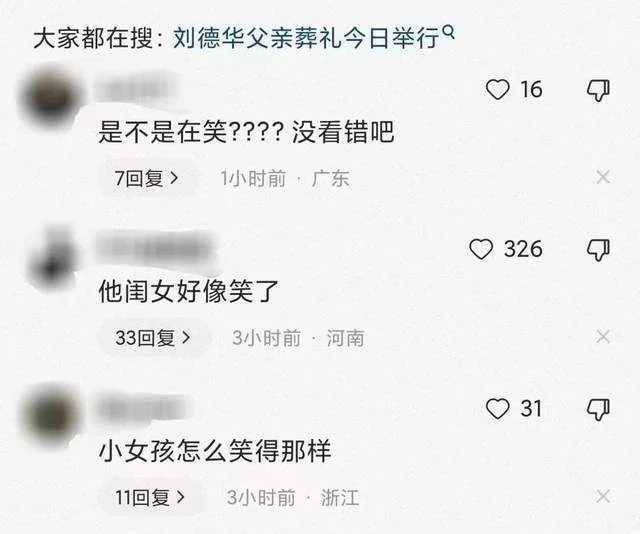The width and height of the screenshot is (640, 534).
Task: Expand the 7回复 replies
Action: (146, 178)
